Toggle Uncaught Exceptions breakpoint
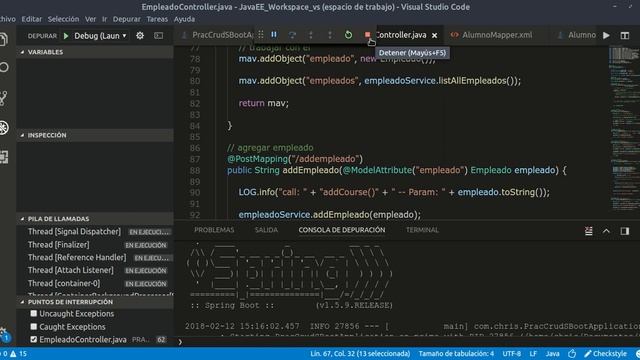 click(x=34, y=313)
